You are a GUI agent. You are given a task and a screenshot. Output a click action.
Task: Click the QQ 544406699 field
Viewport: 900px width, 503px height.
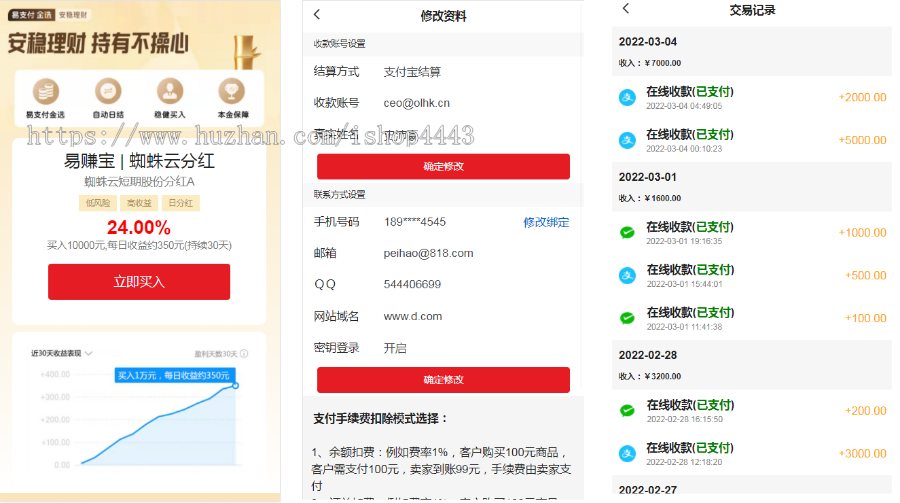443,284
